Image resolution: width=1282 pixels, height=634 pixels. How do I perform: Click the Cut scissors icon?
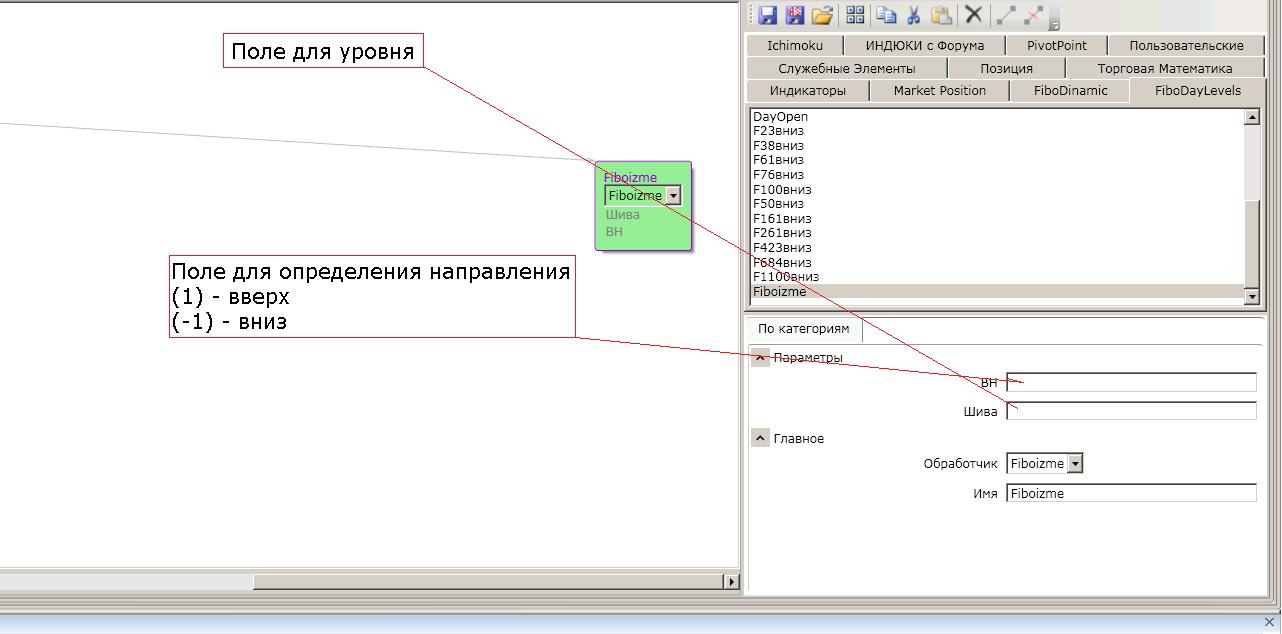point(913,15)
